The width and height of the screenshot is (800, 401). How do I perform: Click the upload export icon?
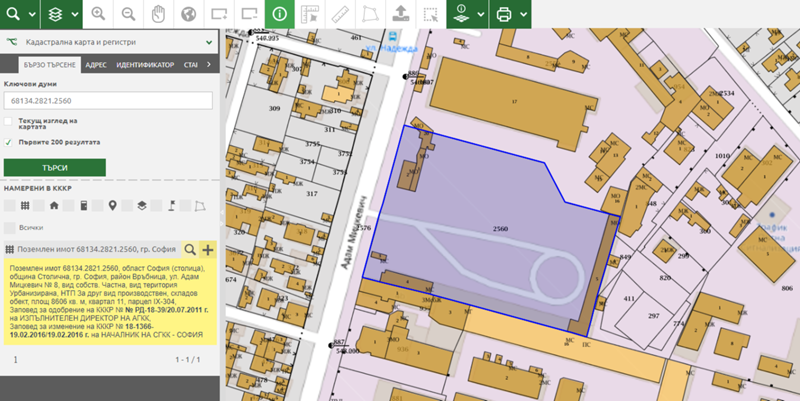pyautogui.click(x=400, y=14)
